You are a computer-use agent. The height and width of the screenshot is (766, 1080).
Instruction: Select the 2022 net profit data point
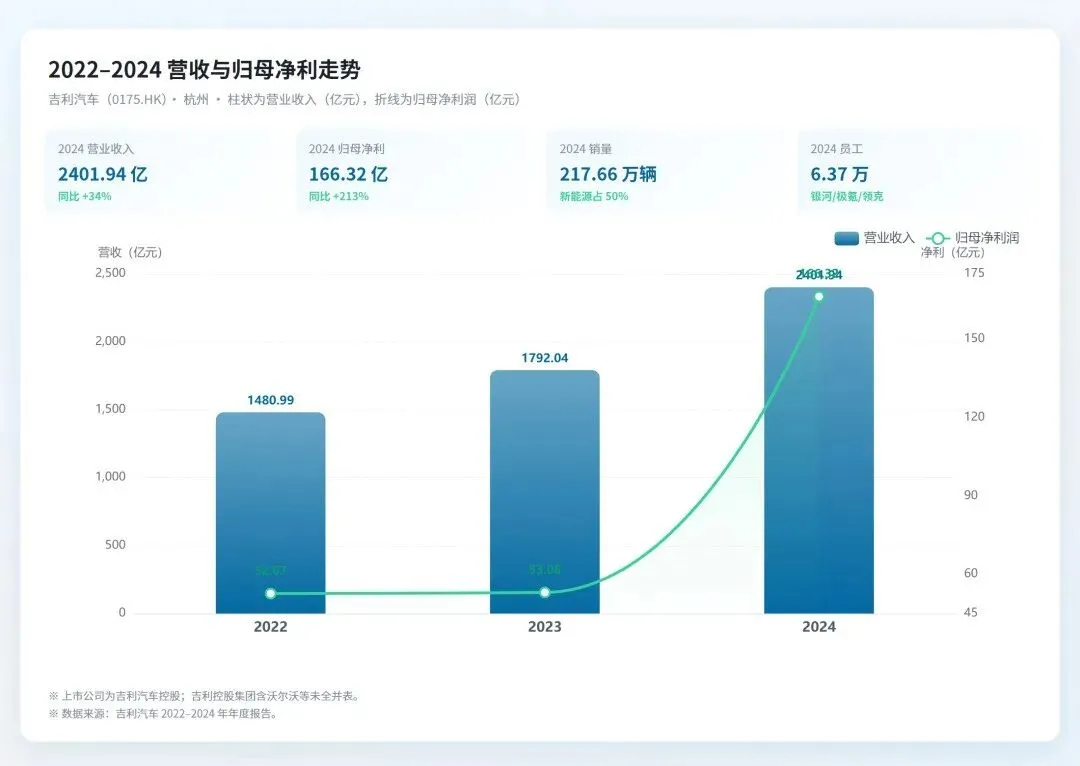pyautogui.click(x=271, y=594)
